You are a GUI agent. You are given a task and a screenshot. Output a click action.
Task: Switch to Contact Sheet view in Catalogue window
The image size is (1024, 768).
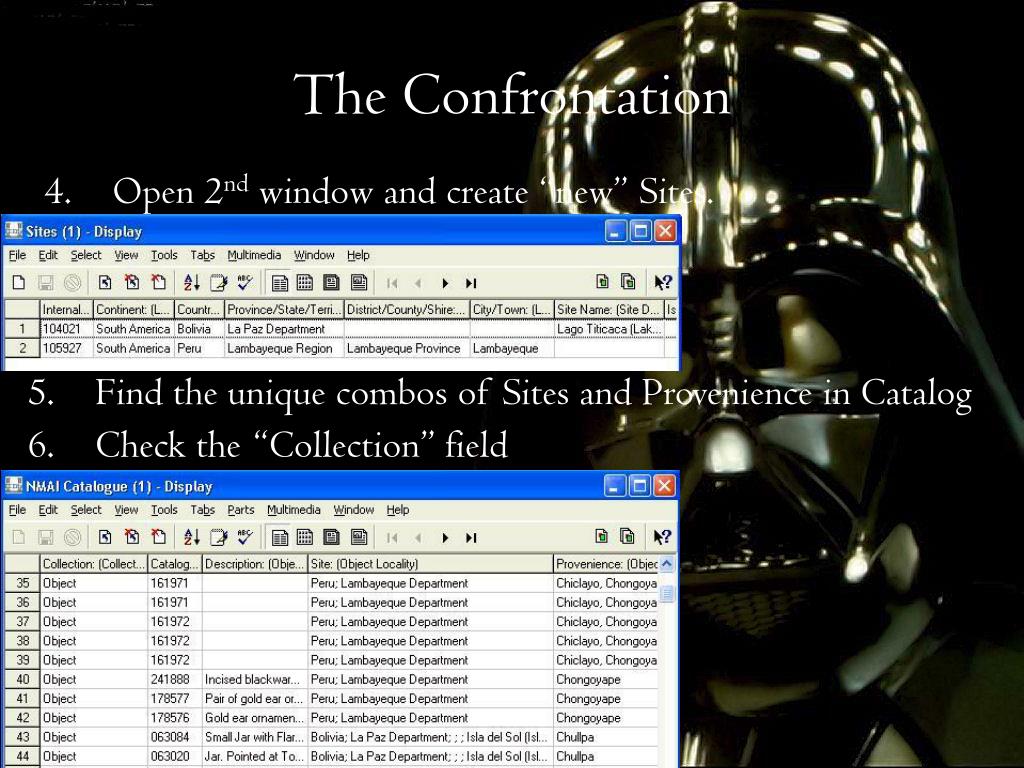pos(305,537)
